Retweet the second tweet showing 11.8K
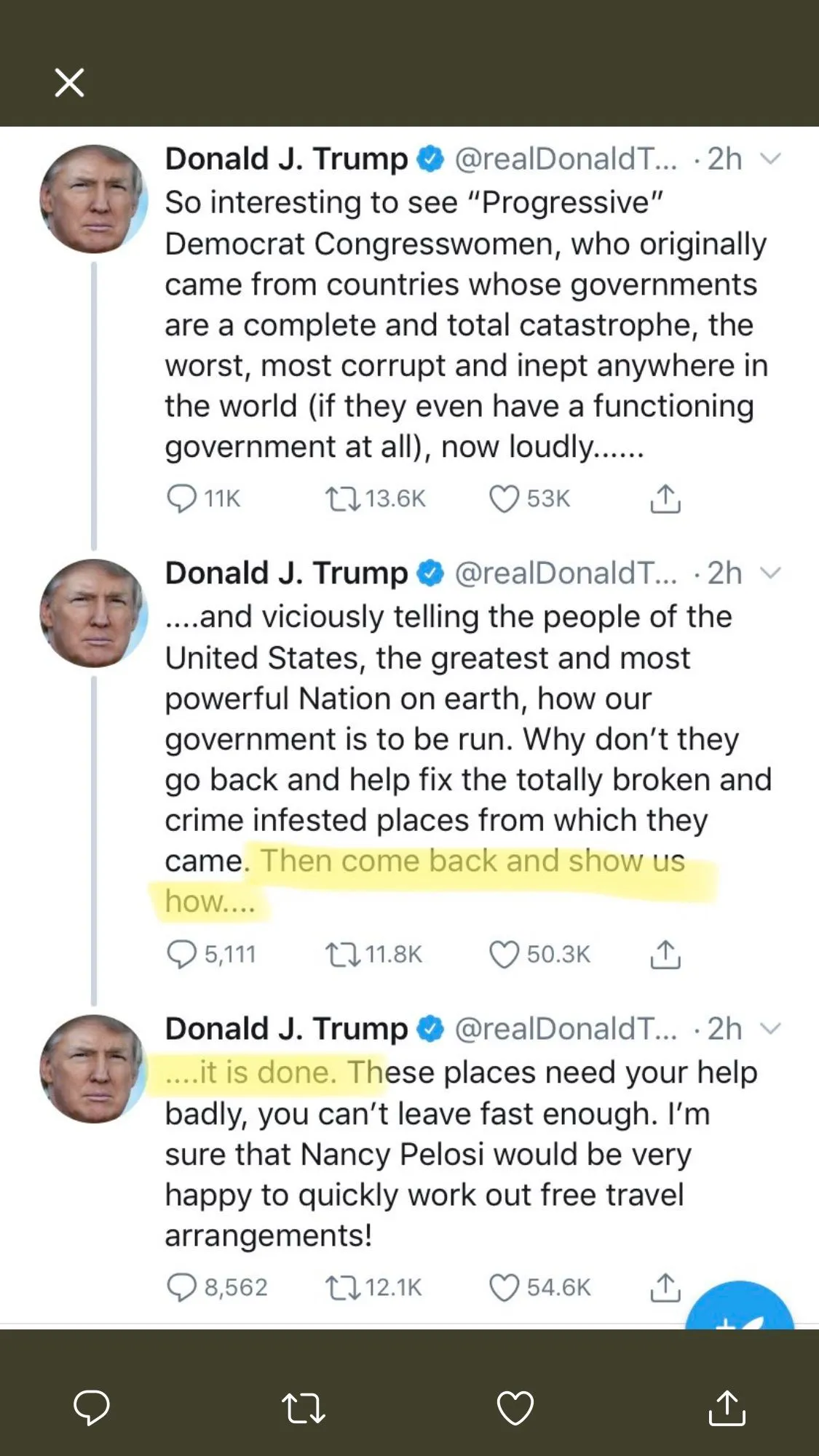Image resolution: width=819 pixels, height=1456 pixels. (x=342, y=955)
